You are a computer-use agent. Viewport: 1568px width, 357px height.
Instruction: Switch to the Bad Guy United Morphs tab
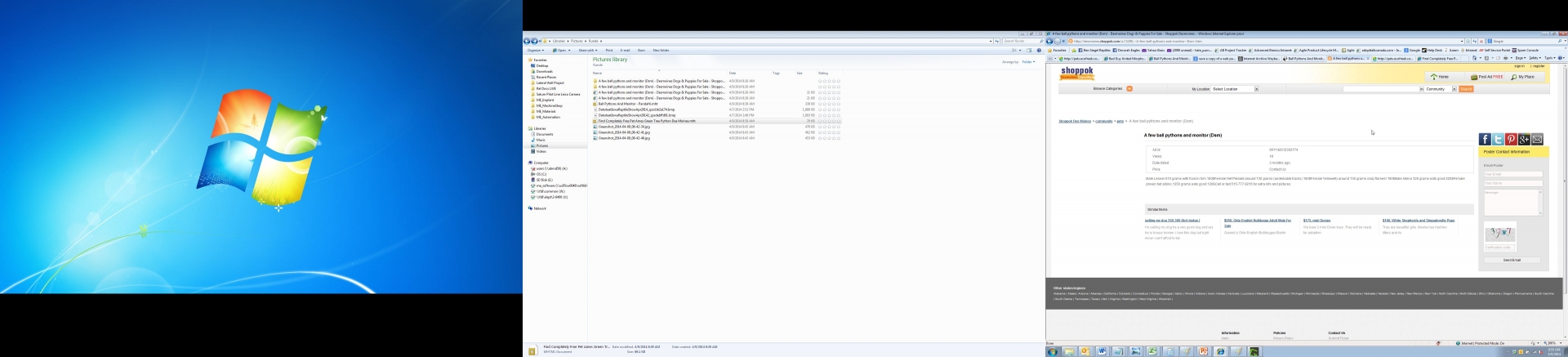(1125, 58)
